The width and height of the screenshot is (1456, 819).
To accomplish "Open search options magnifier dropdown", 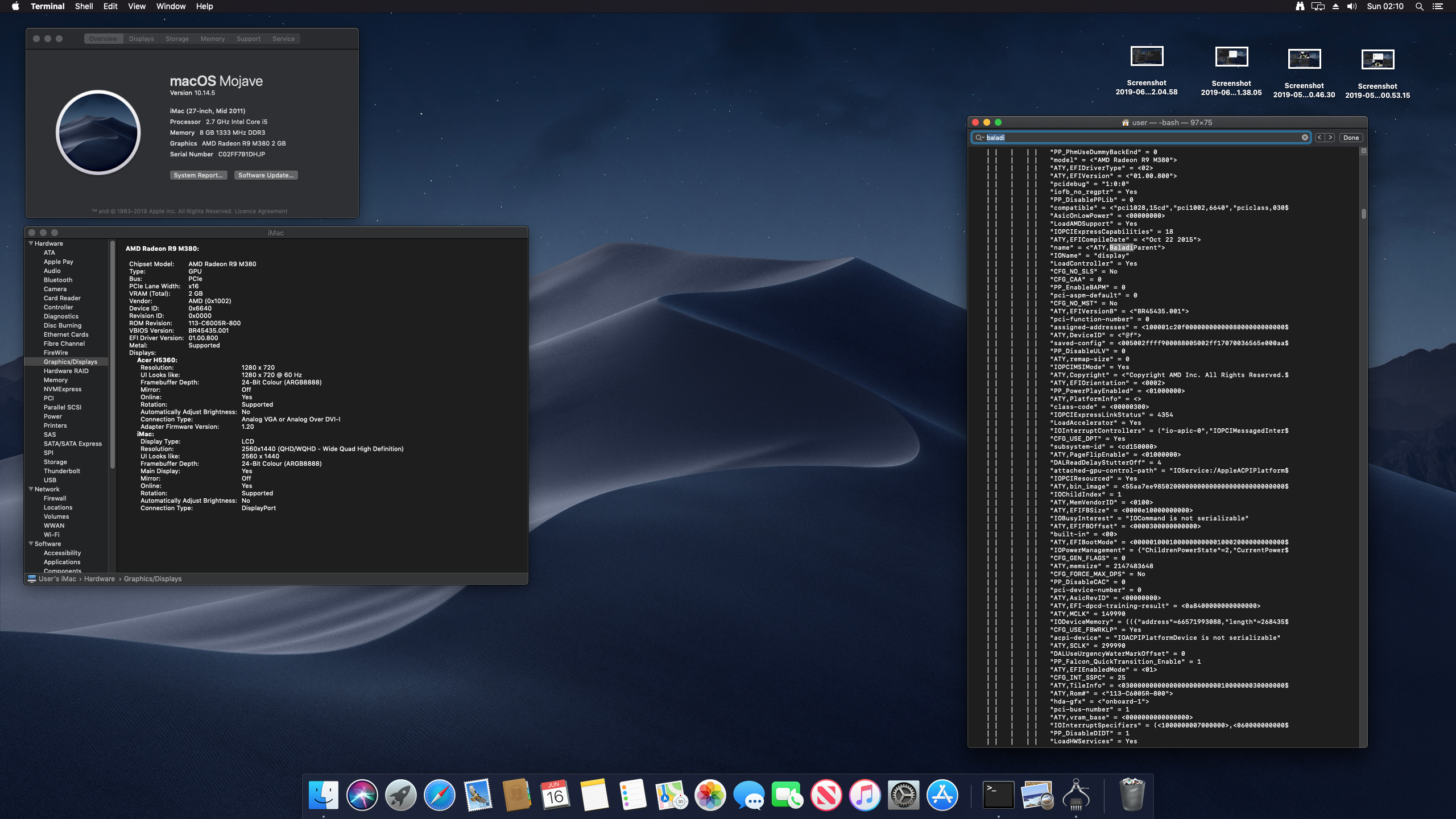I will [979, 138].
